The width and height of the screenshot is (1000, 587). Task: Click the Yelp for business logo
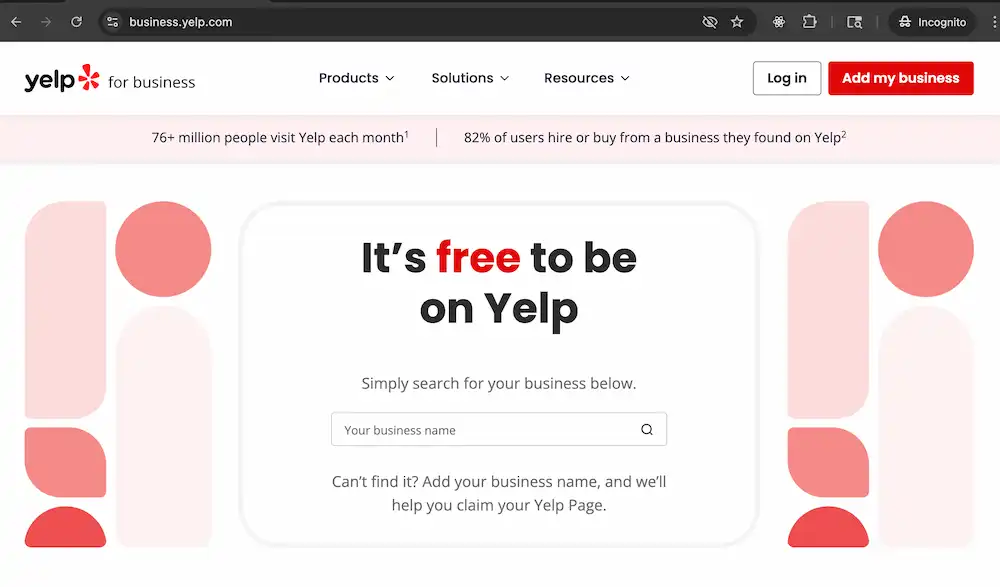pos(108,79)
